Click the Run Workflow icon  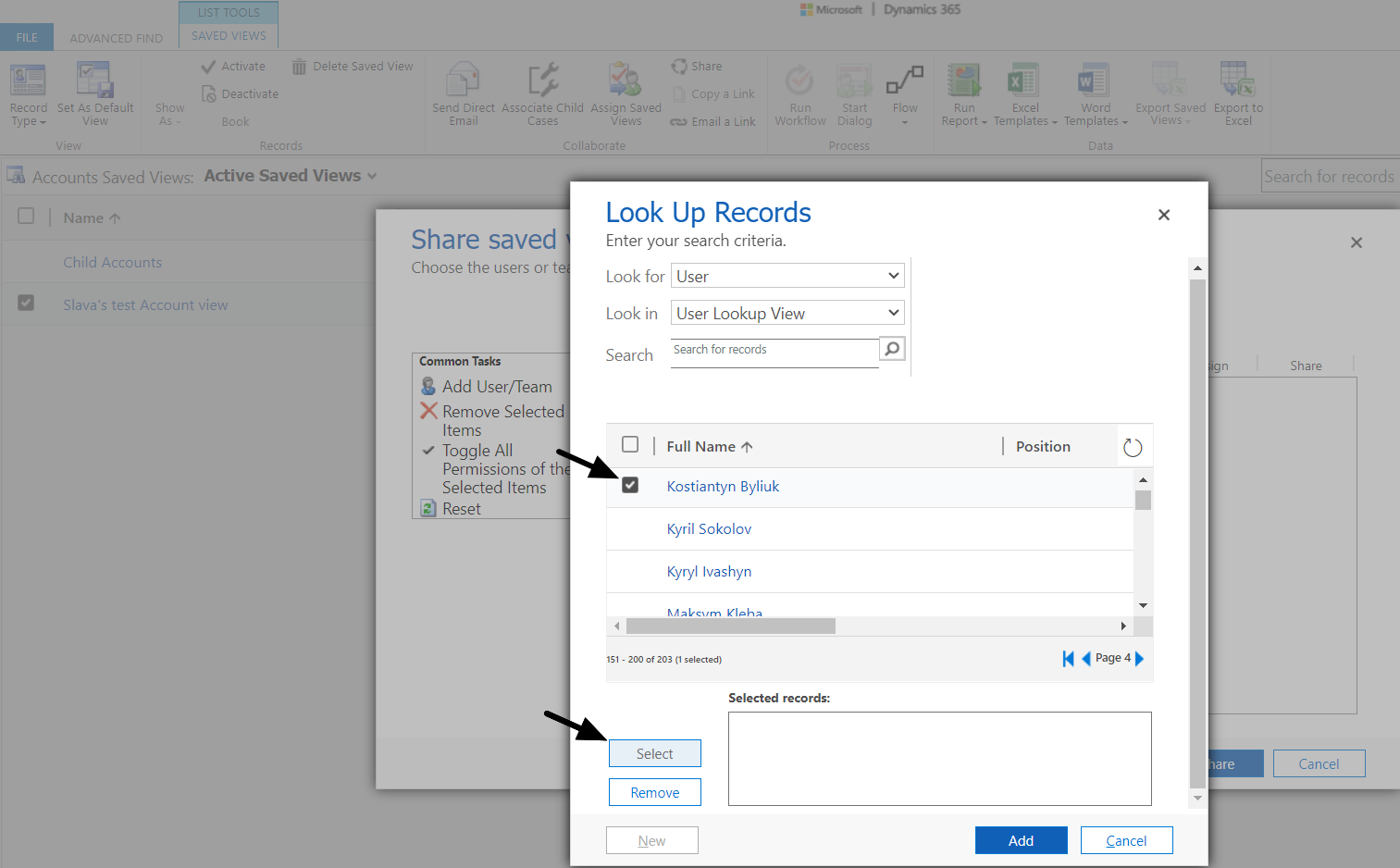pyautogui.click(x=799, y=81)
